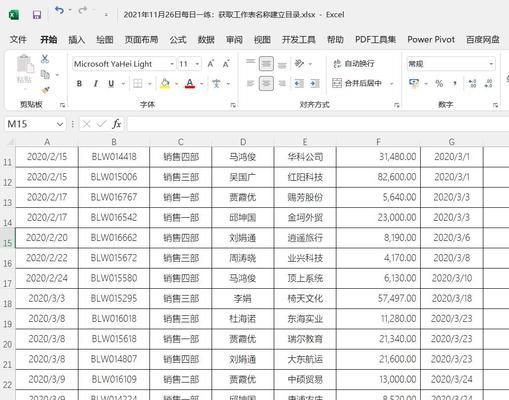Decrease font size with smaller A icon
This screenshot has width=509, height=400.
pyautogui.click(x=226, y=64)
